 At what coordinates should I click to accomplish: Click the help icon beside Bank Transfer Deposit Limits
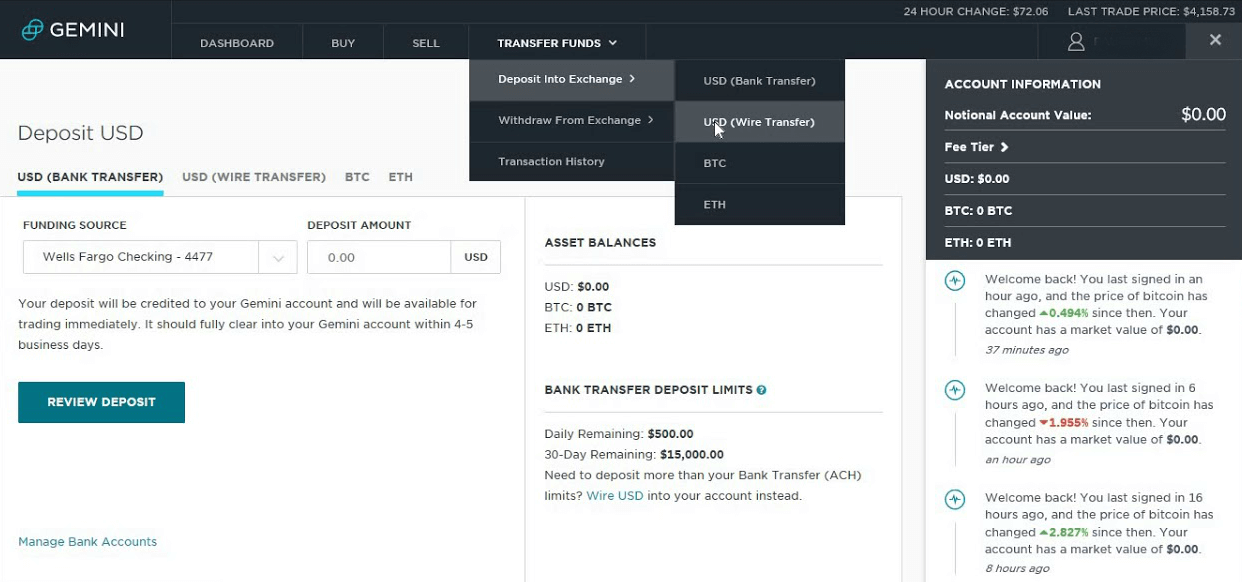pyautogui.click(x=761, y=390)
